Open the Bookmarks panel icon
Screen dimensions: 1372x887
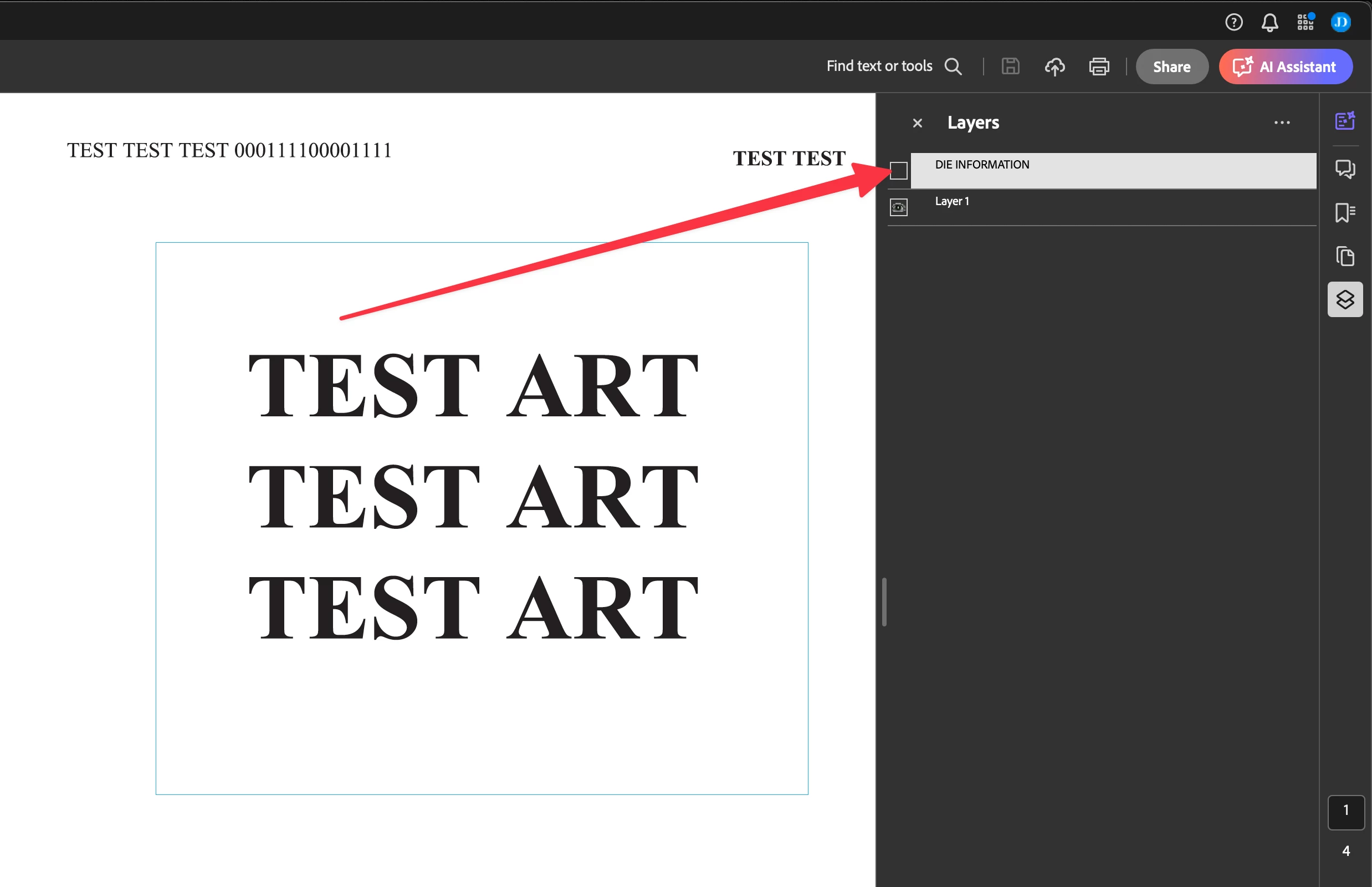tap(1345, 212)
